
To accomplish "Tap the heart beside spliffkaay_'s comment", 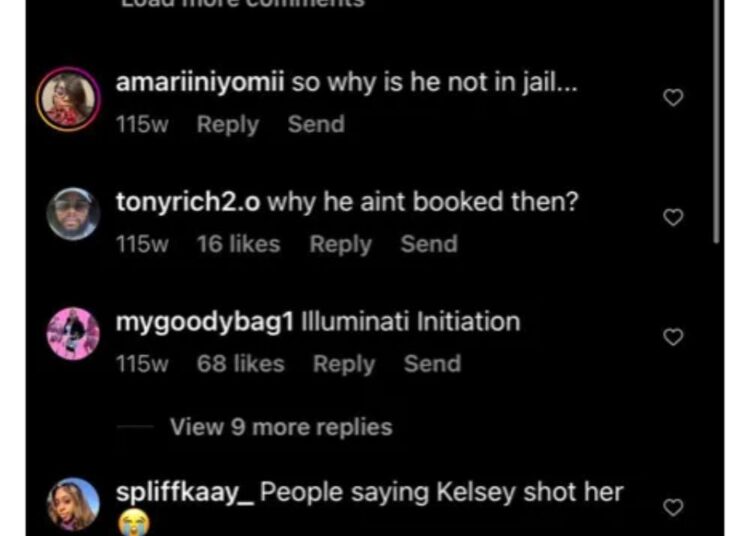I will coord(673,507).
